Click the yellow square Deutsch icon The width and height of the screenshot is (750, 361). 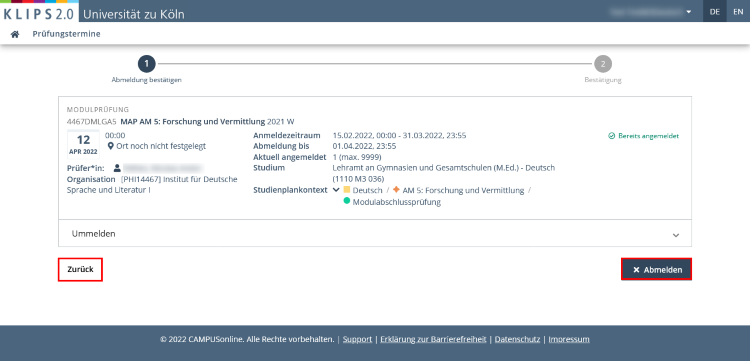point(347,190)
